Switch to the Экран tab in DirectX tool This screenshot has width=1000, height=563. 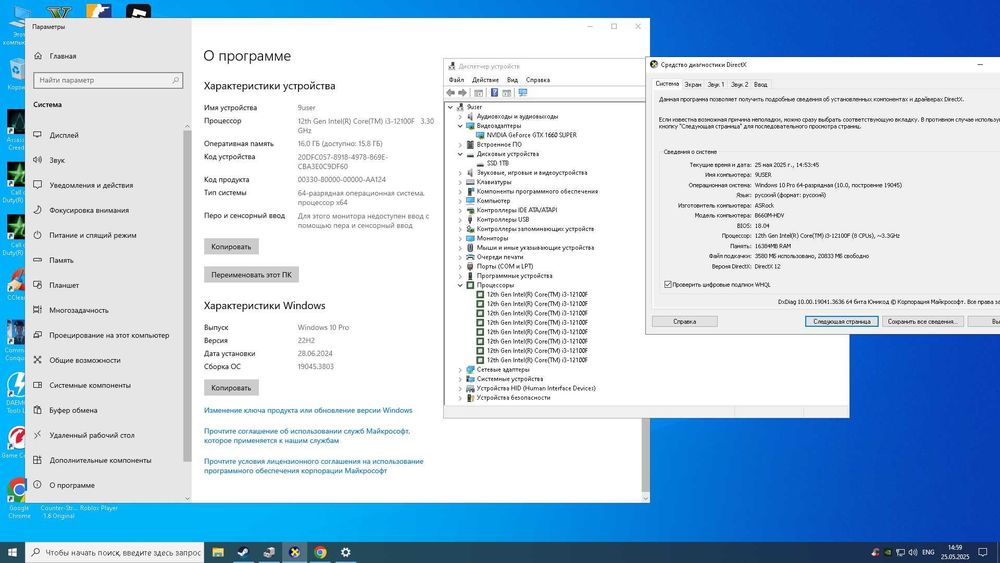pyautogui.click(x=693, y=84)
